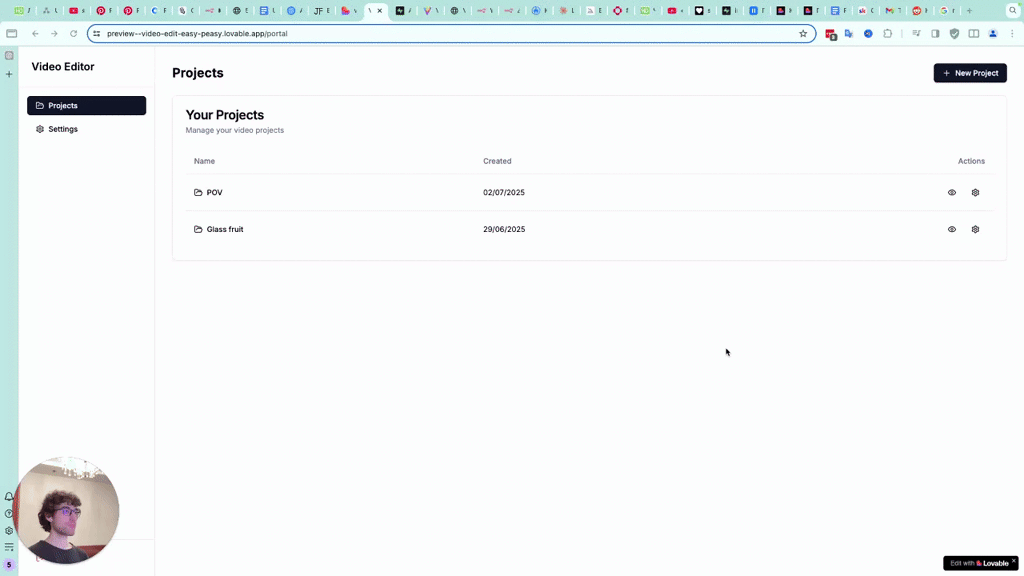Click the gear icon on the Glass fruit row
The width and height of the screenshot is (1024, 576).
(x=975, y=229)
